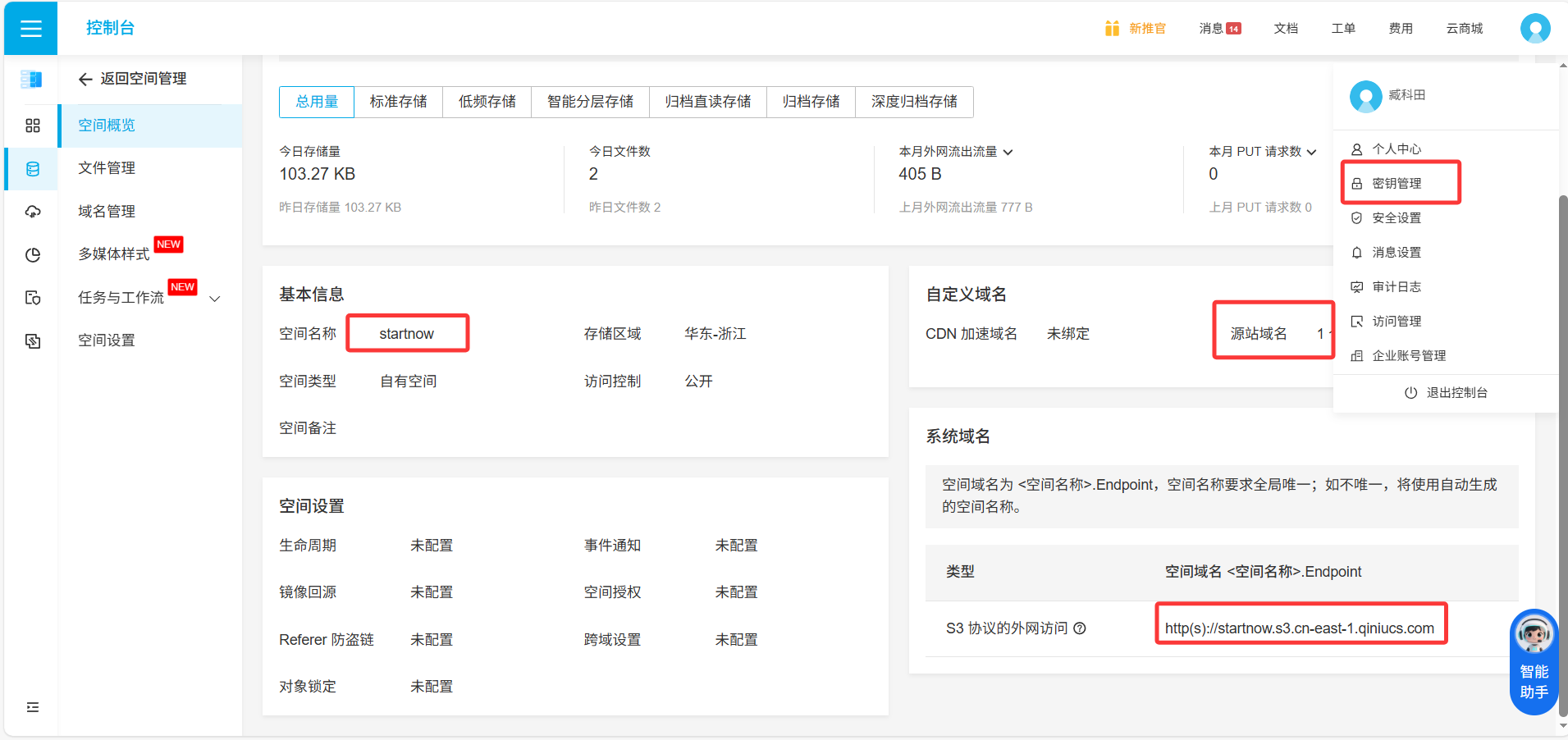Open the hamburger menu in top-left corner
Image resolution: width=1568 pixels, height=740 pixels.
pos(30,29)
